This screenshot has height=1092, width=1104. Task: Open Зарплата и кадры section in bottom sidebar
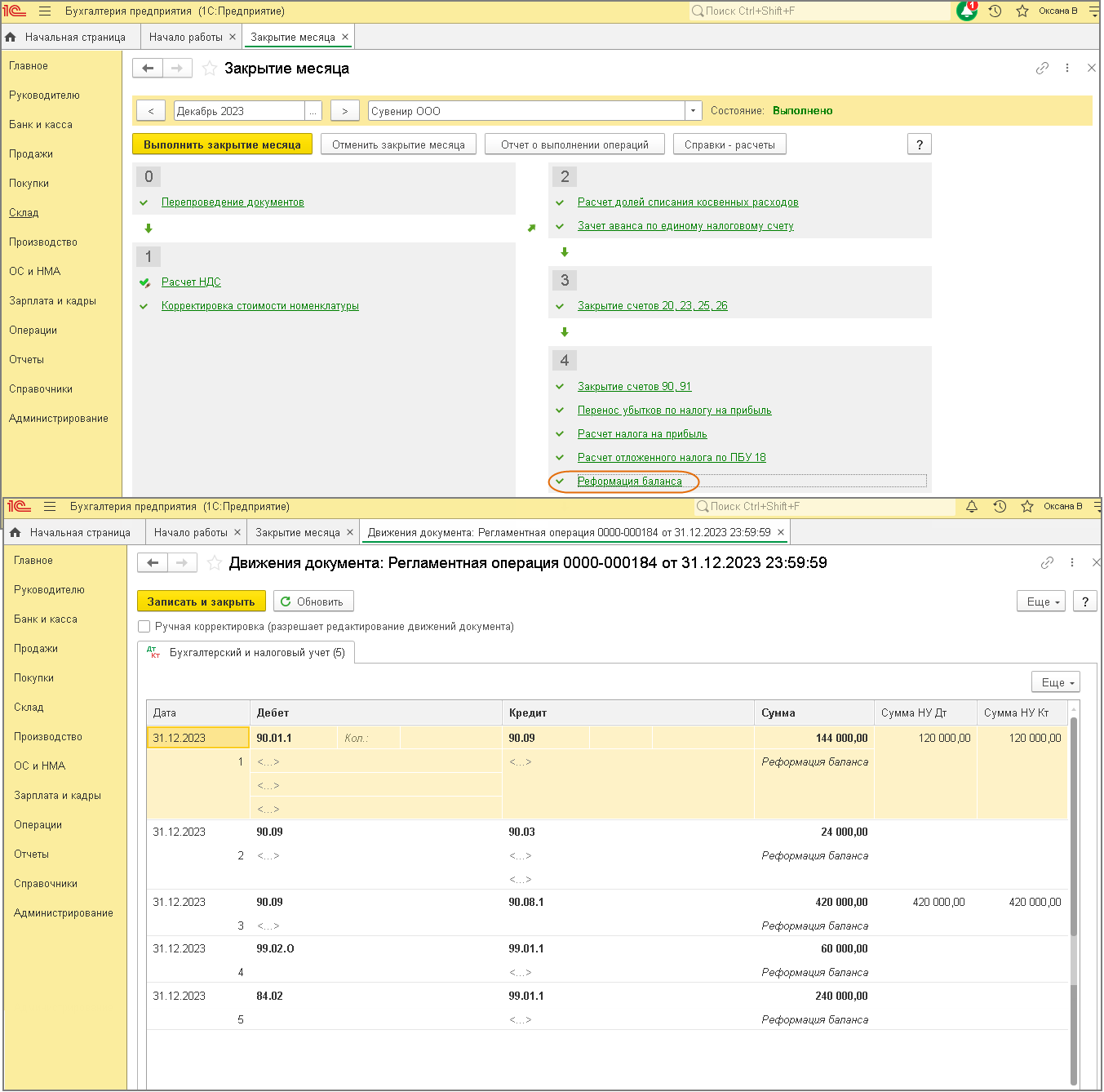[x=58, y=796]
